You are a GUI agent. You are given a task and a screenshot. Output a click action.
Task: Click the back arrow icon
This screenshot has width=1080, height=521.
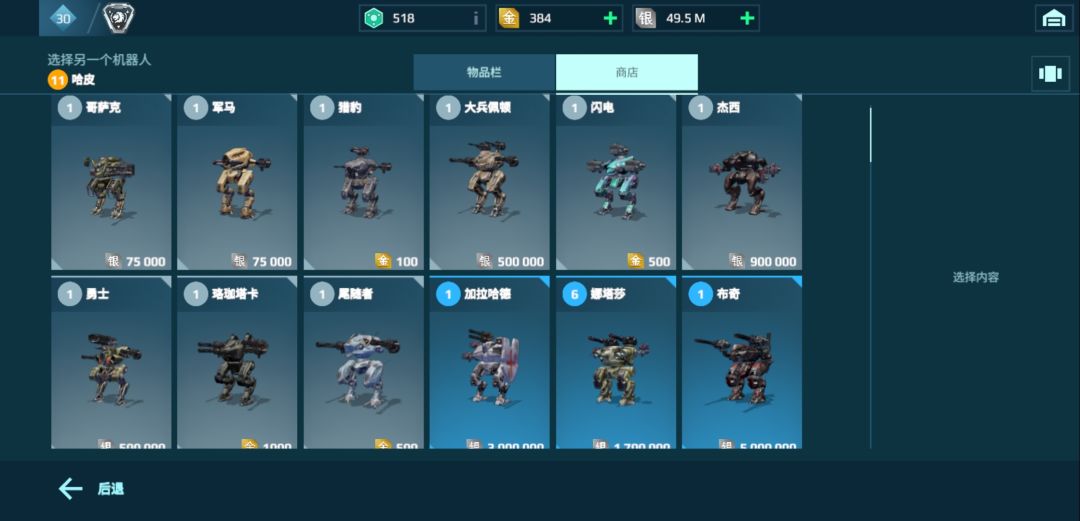[70, 489]
